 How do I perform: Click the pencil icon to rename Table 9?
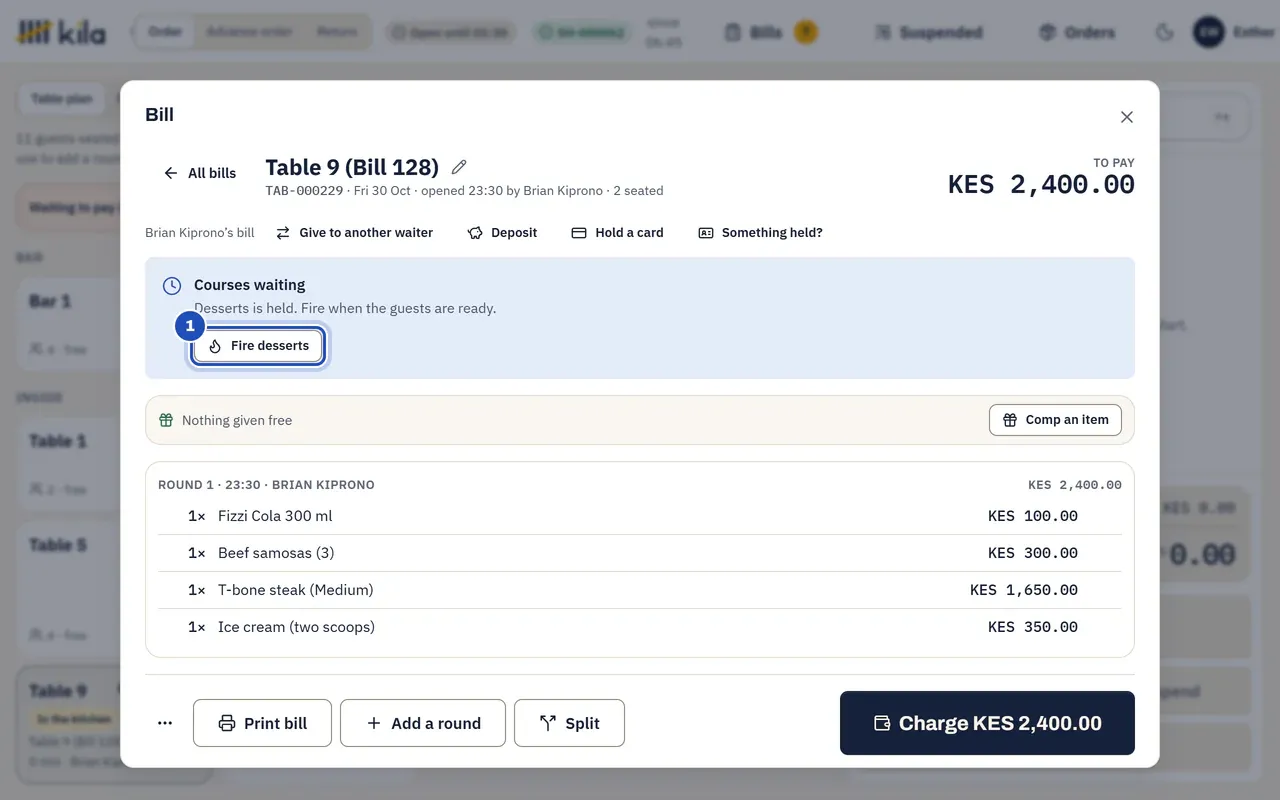pyautogui.click(x=459, y=167)
